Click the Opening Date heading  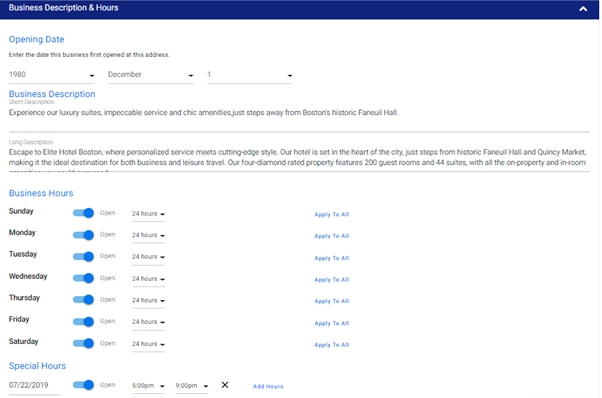tap(36, 40)
